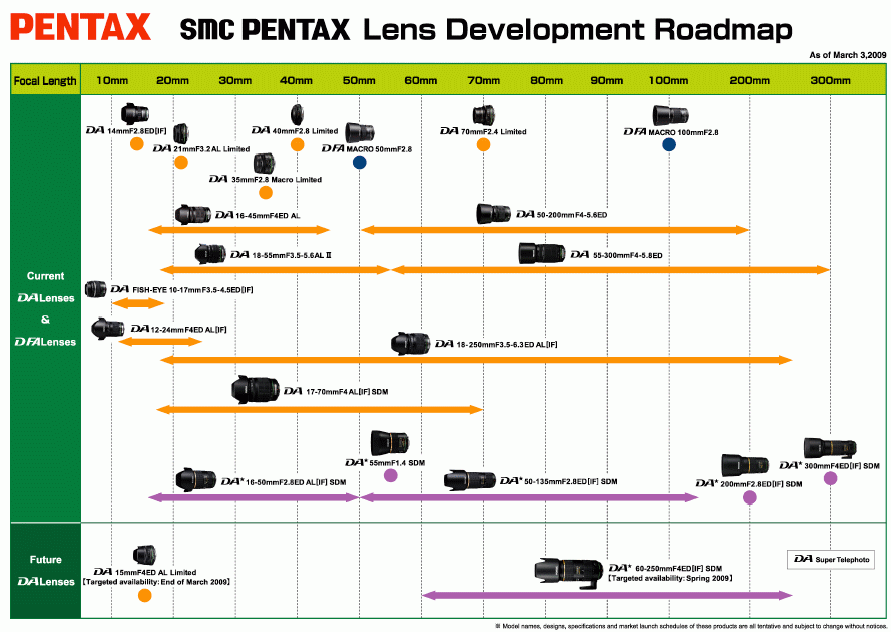Select the purple range bar for DA★ 60-250mm
Viewport: 891px width, 632px height.
click(607, 596)
